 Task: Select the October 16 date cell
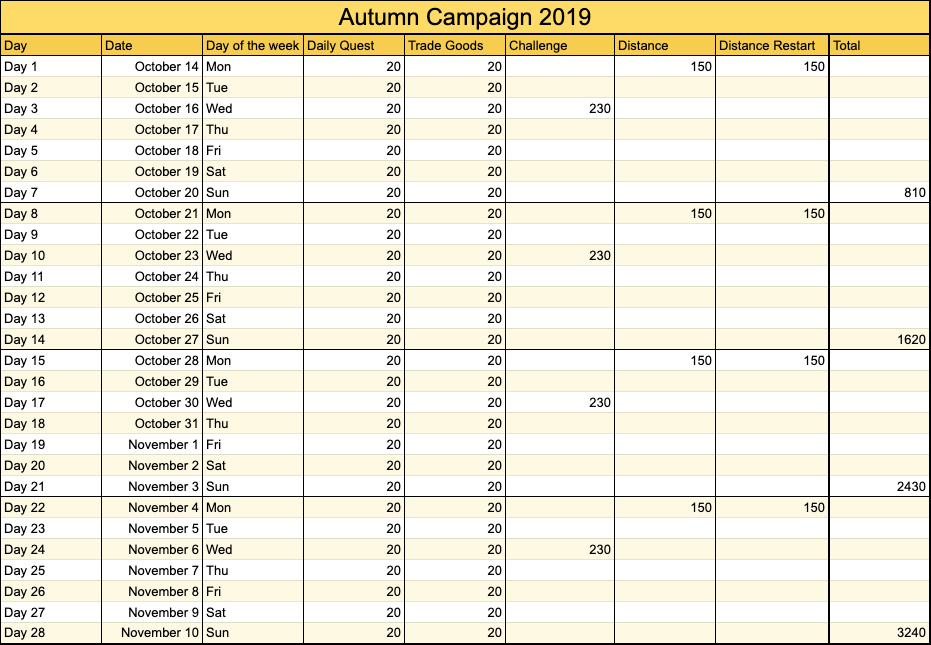pyautogui.click(x=152, y=109)
